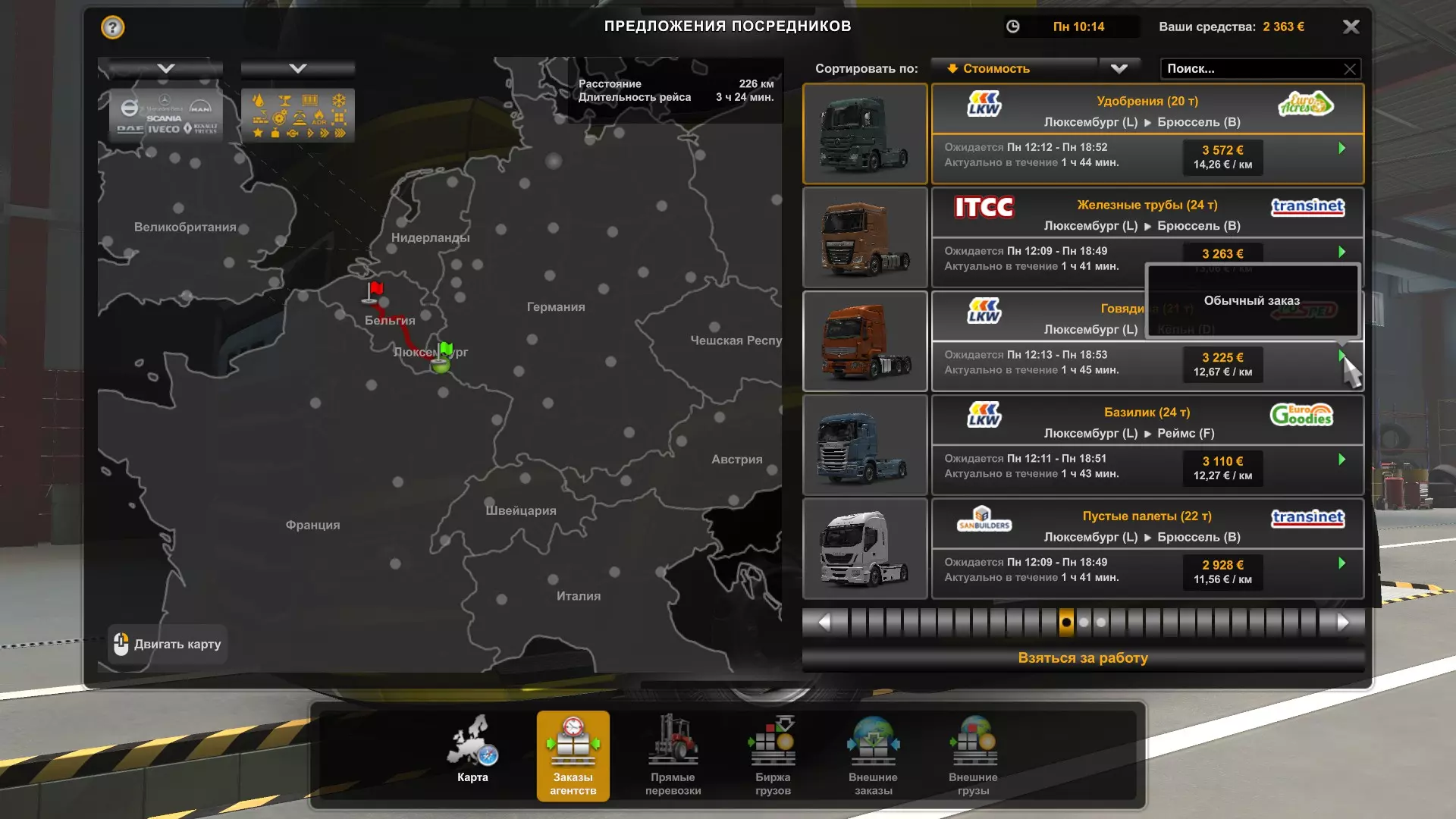The image size is (1456, 819).
Task: Click green arrow on Пустые палеты offer
Action: pyautogui.click(x=1341, y=563)
